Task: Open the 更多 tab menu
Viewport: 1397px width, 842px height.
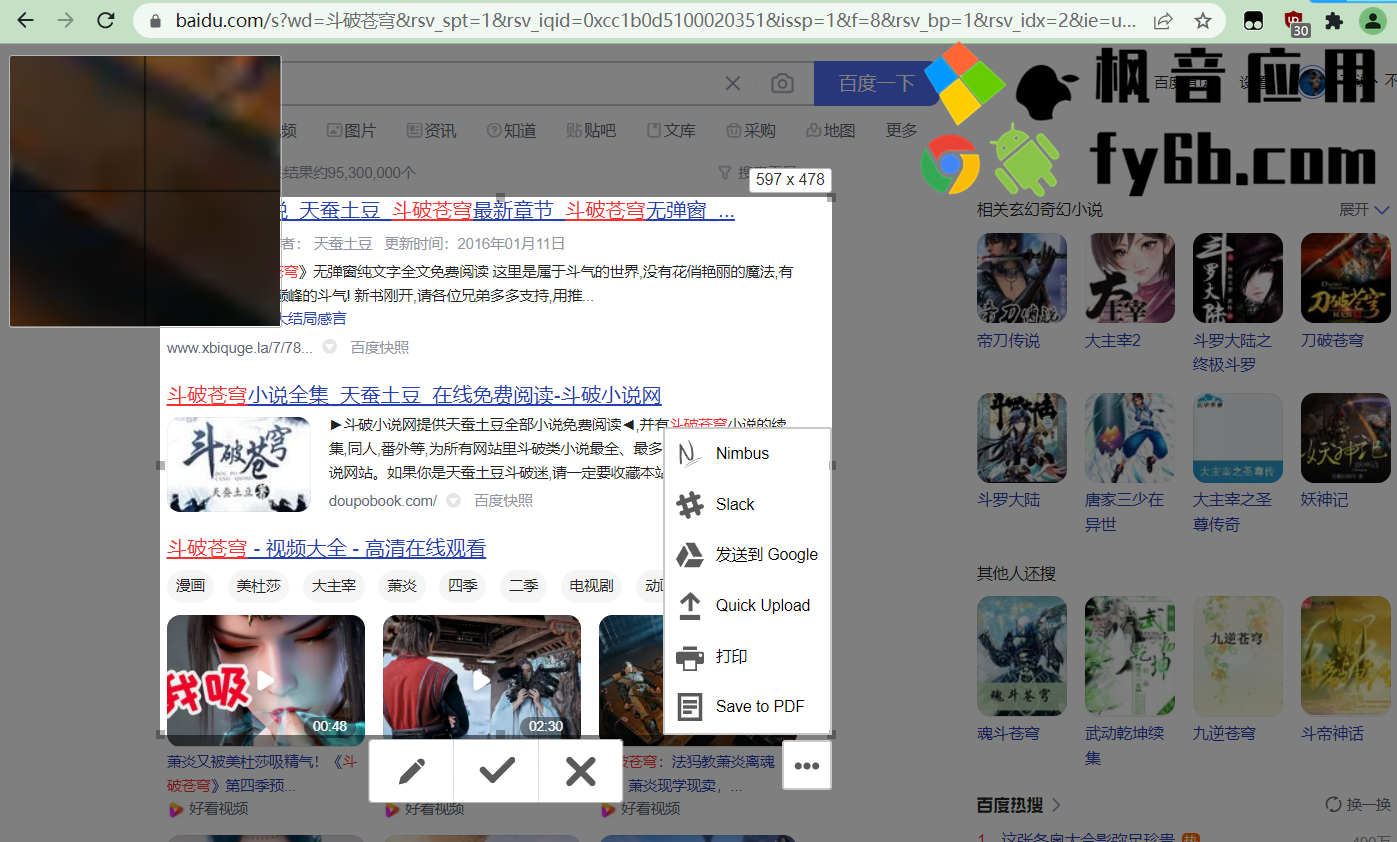Action: (x=901, y=130)
